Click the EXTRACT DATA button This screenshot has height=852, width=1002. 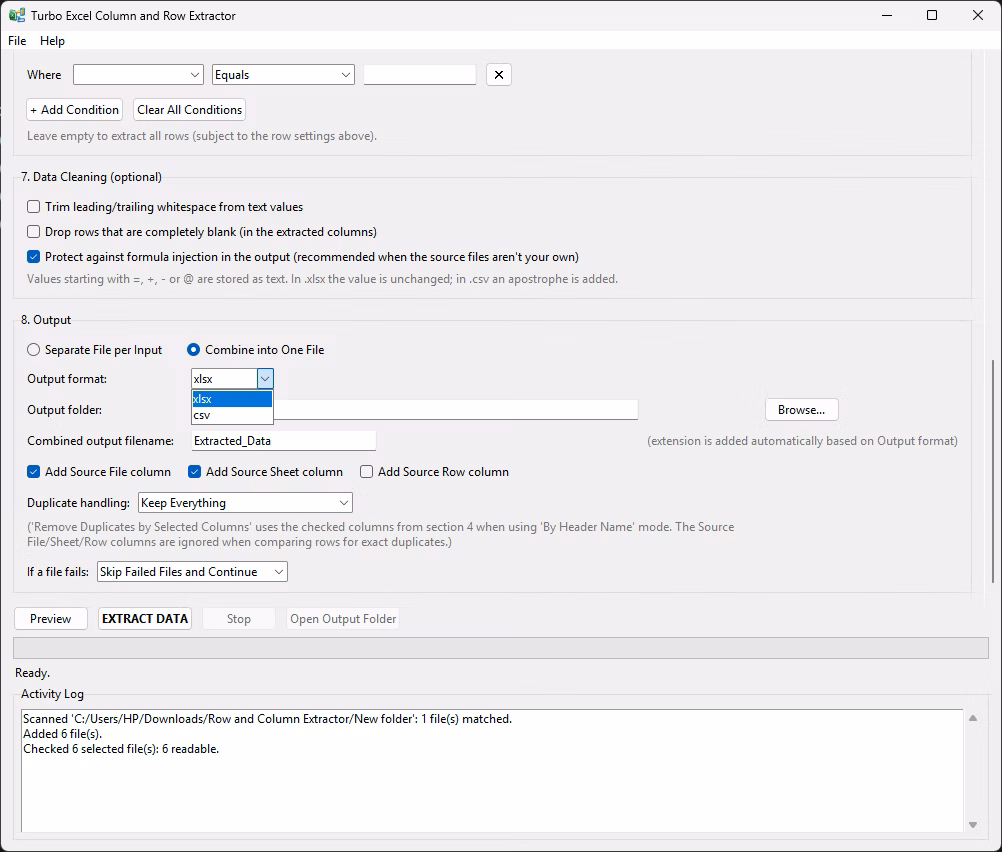145,619
